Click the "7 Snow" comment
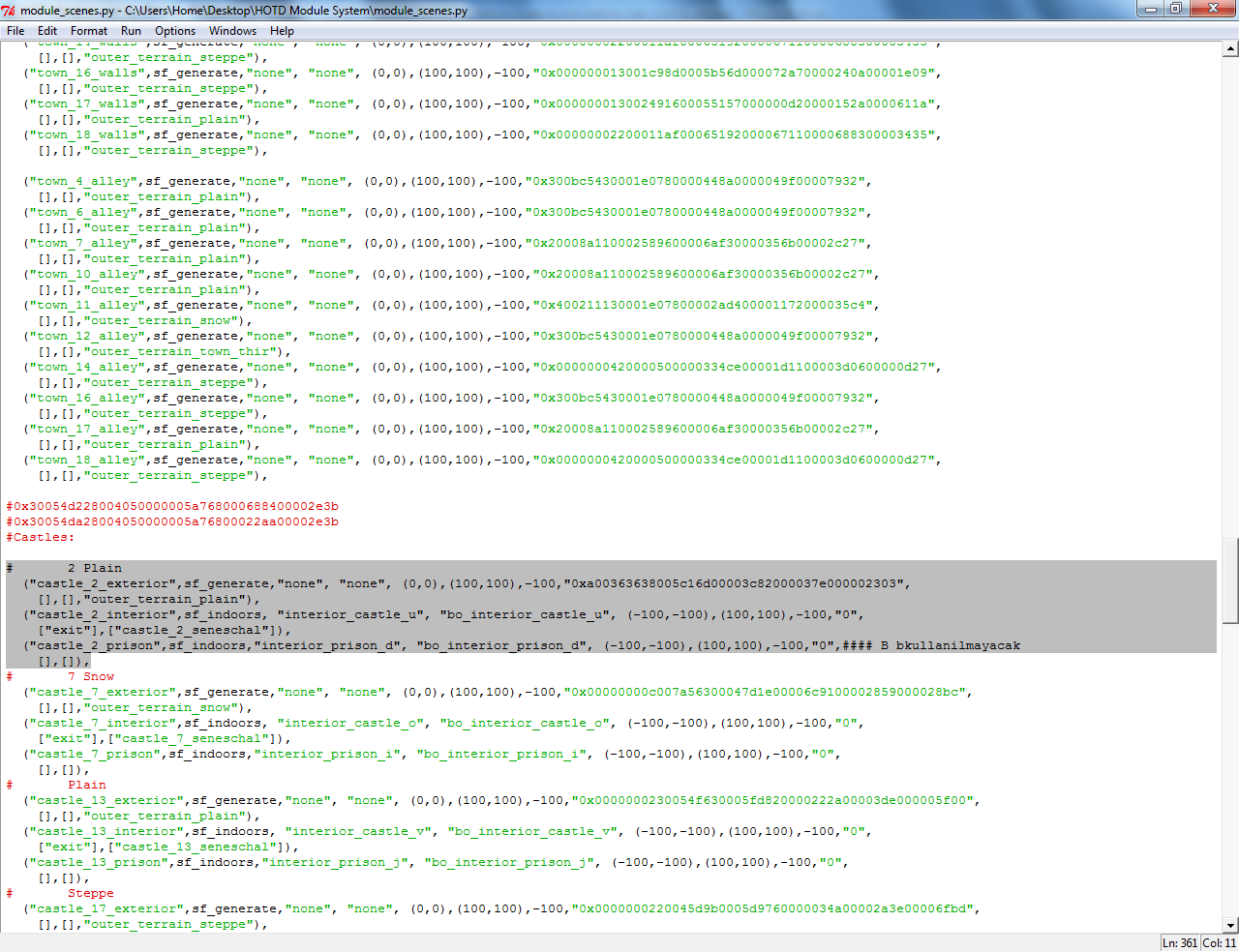 tap(91, 676)
